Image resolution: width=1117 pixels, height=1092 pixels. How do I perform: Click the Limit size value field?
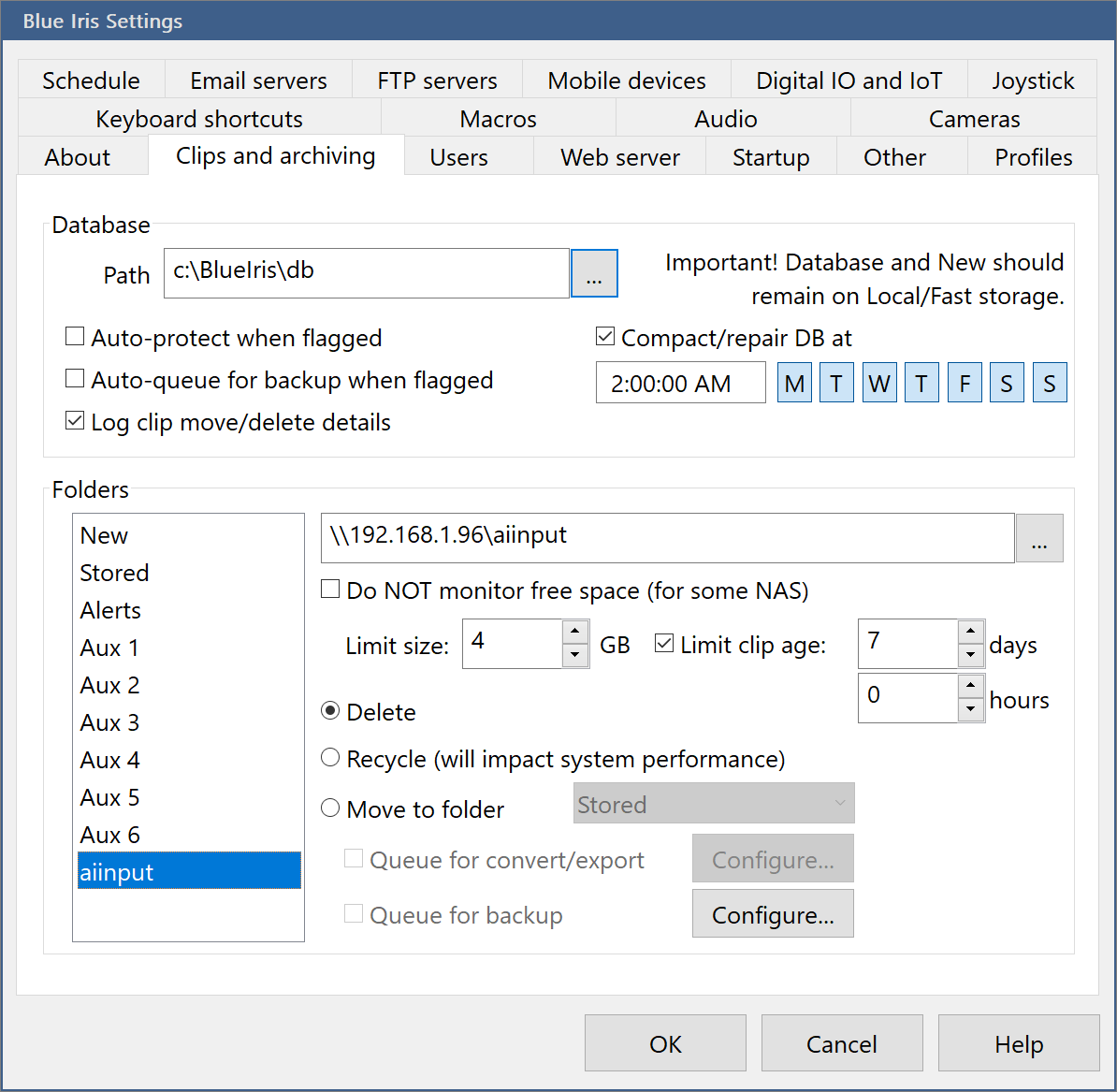point(513,643)
